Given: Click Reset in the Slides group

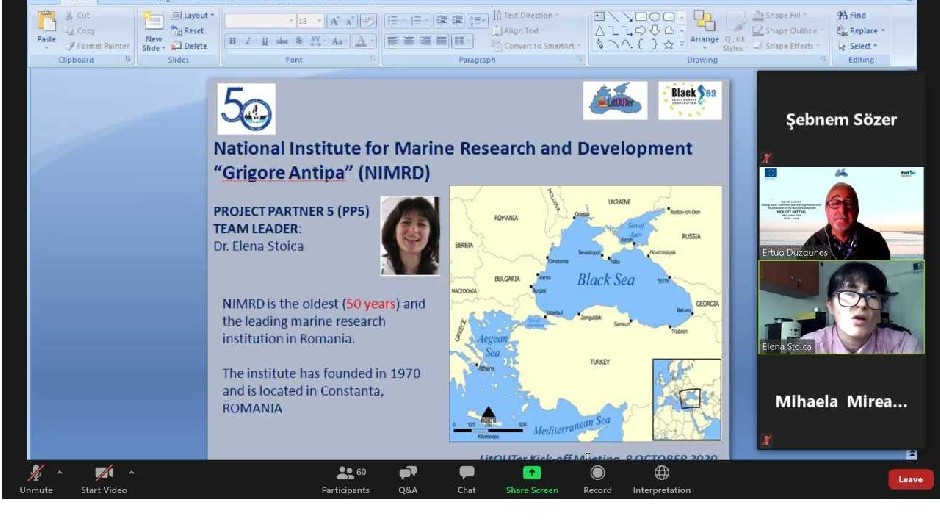Looking at the screenshot, I should coord(188,31).
